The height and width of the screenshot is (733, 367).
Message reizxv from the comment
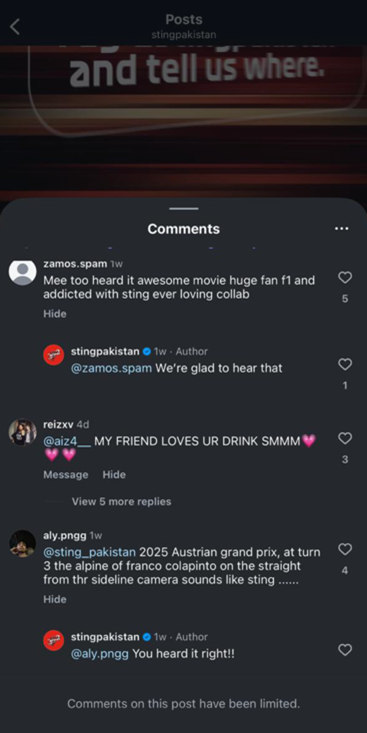click(x=65, y=474)
